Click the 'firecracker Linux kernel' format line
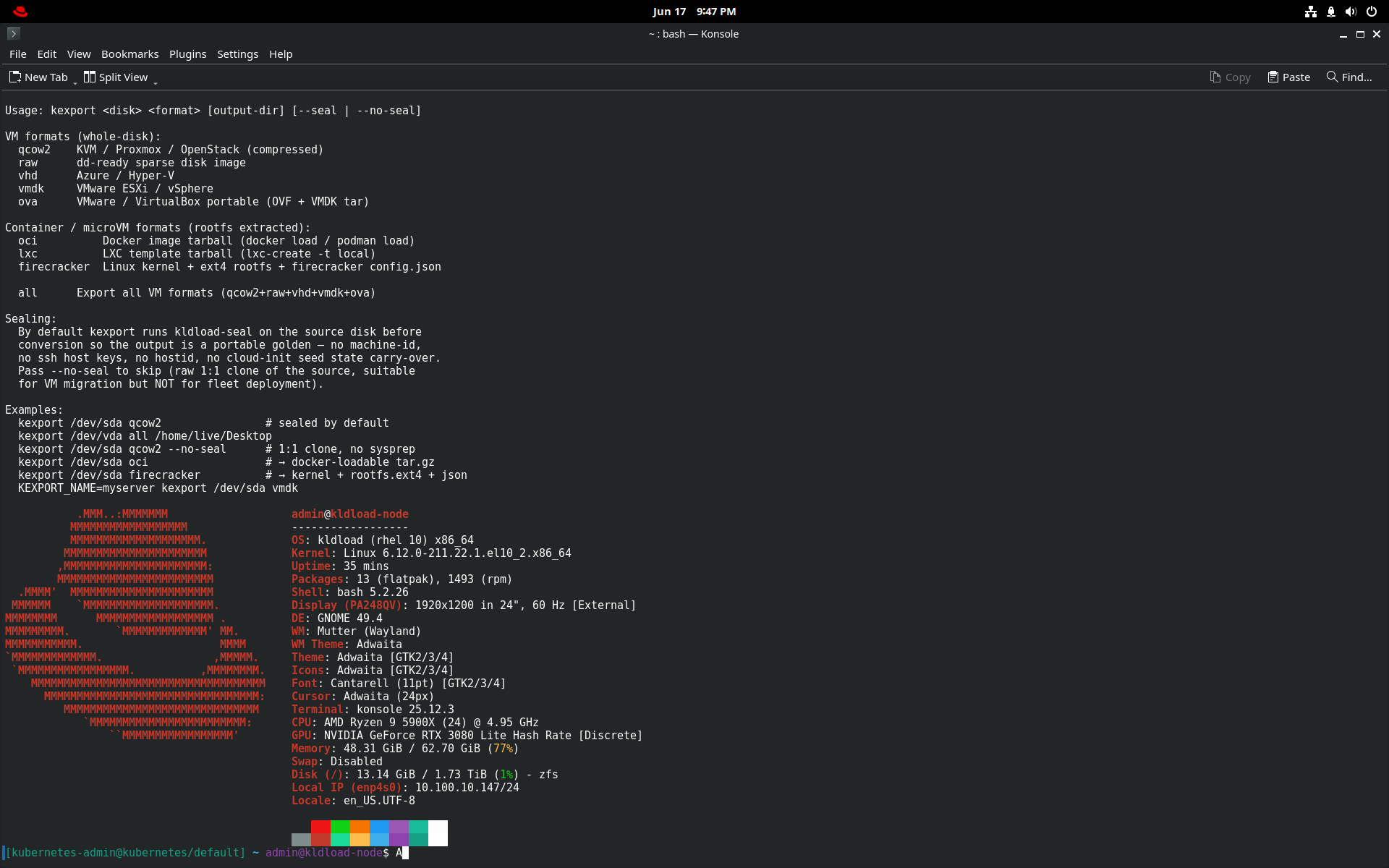 click(x=229, y=267)
